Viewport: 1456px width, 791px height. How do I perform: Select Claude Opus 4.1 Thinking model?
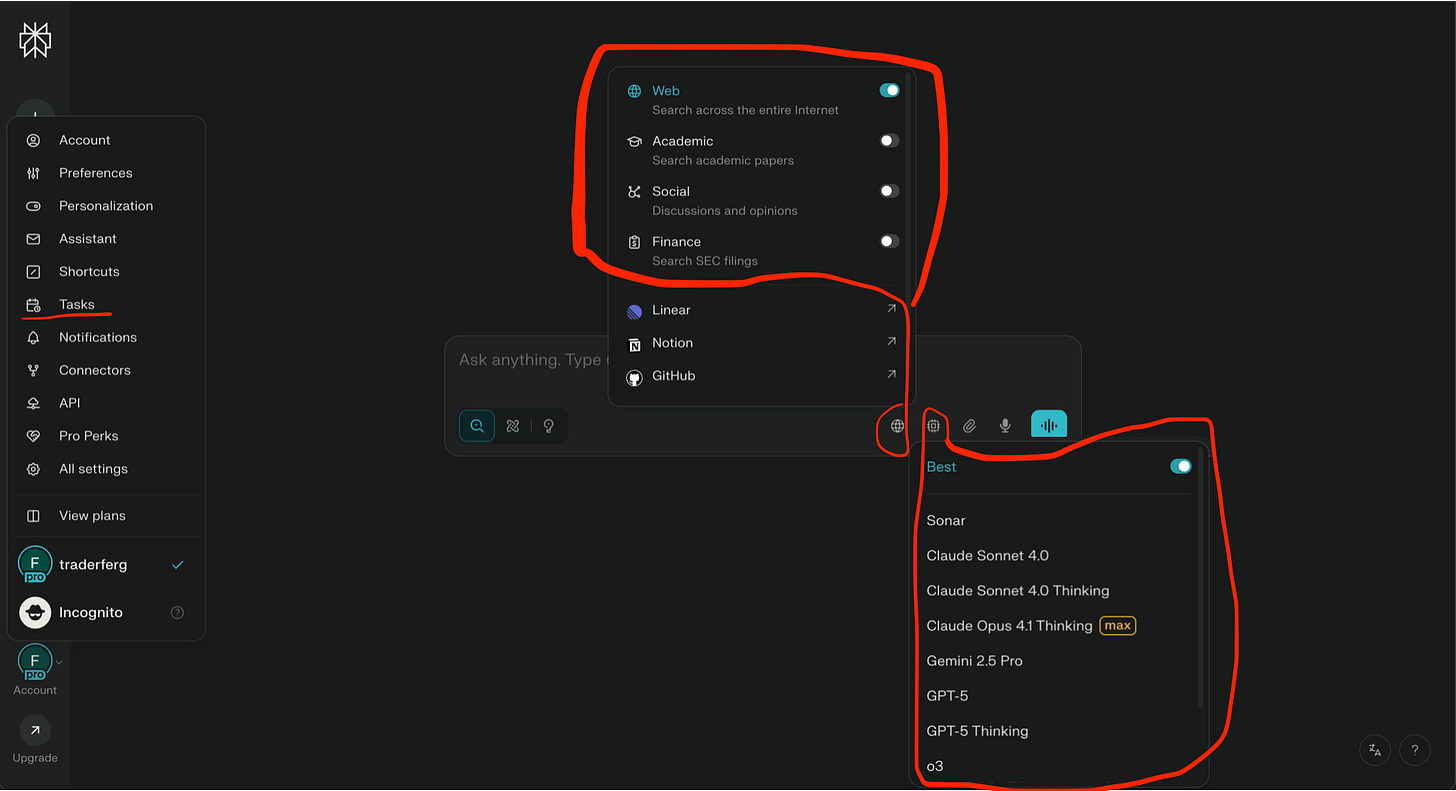coord(1059,626)
